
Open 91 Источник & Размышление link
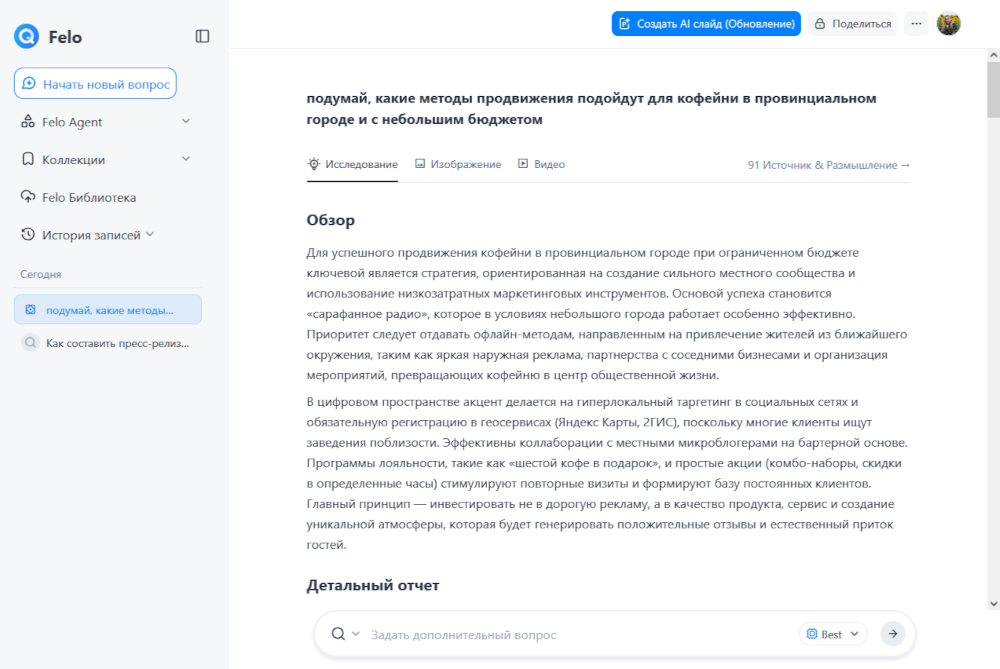pyautogui.click(x=829, y=165)
